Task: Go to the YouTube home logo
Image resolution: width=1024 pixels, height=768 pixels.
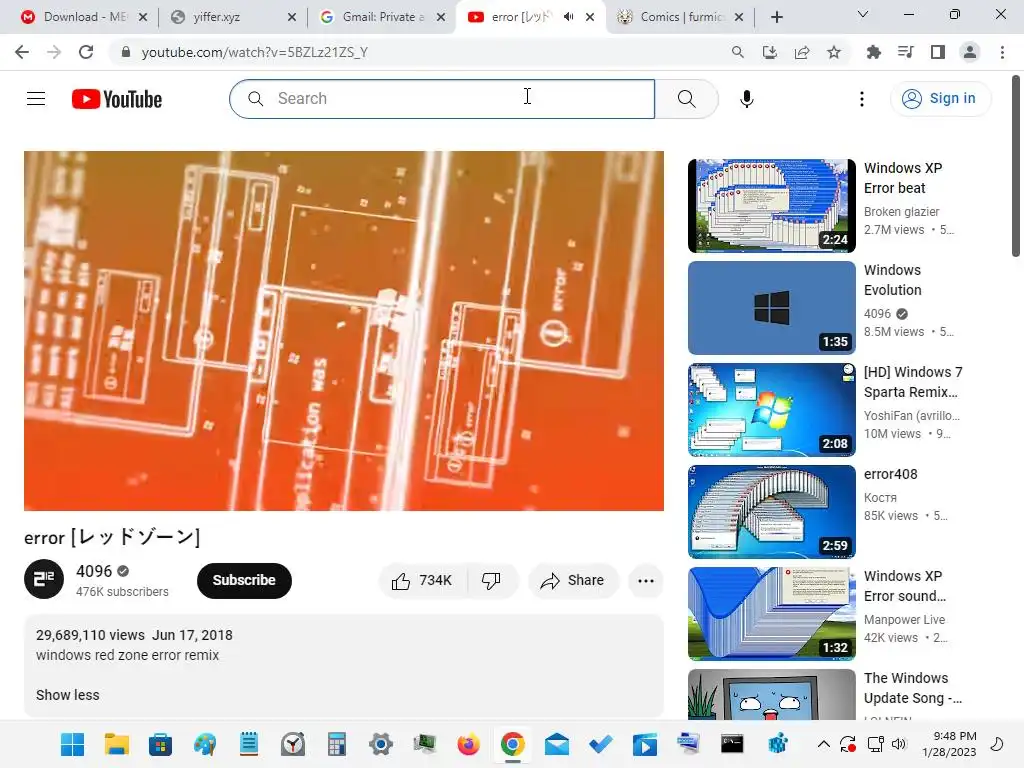Action: [x=117, y=99]
